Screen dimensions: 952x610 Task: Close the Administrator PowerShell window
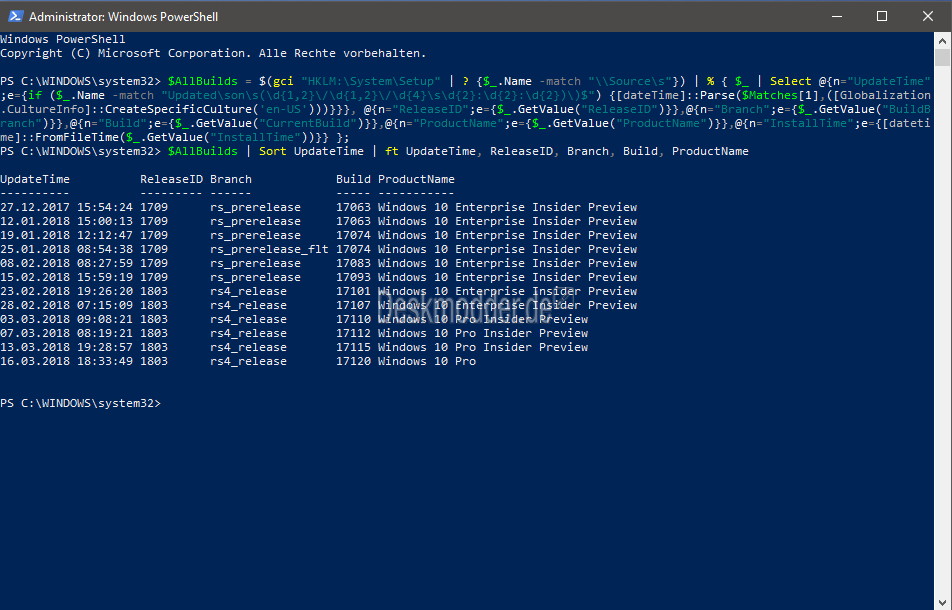928,16
